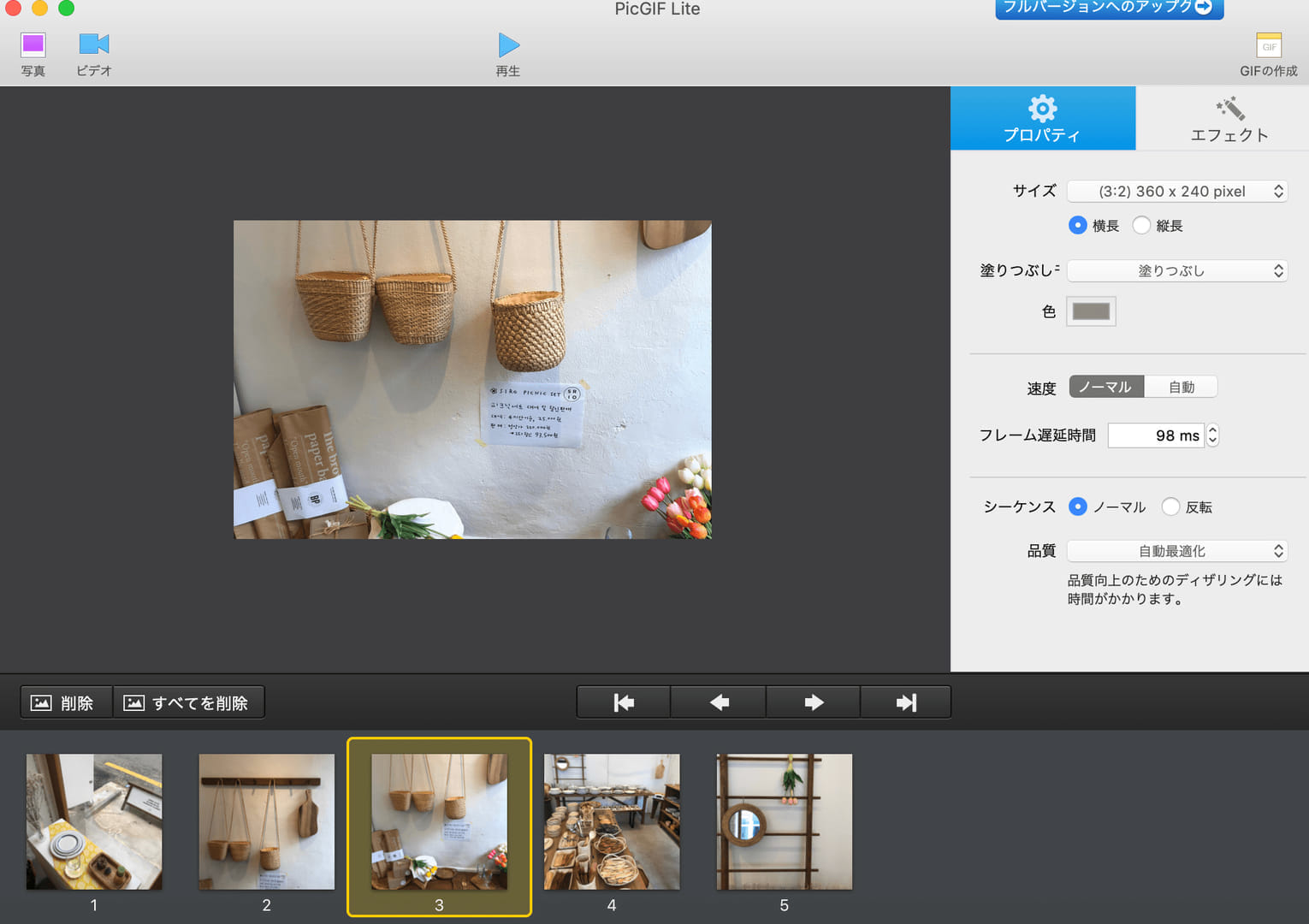Select thumbnail number 4 in filmstrip
The width and height of the screenshot is (1309, 924).
[612, 821]
